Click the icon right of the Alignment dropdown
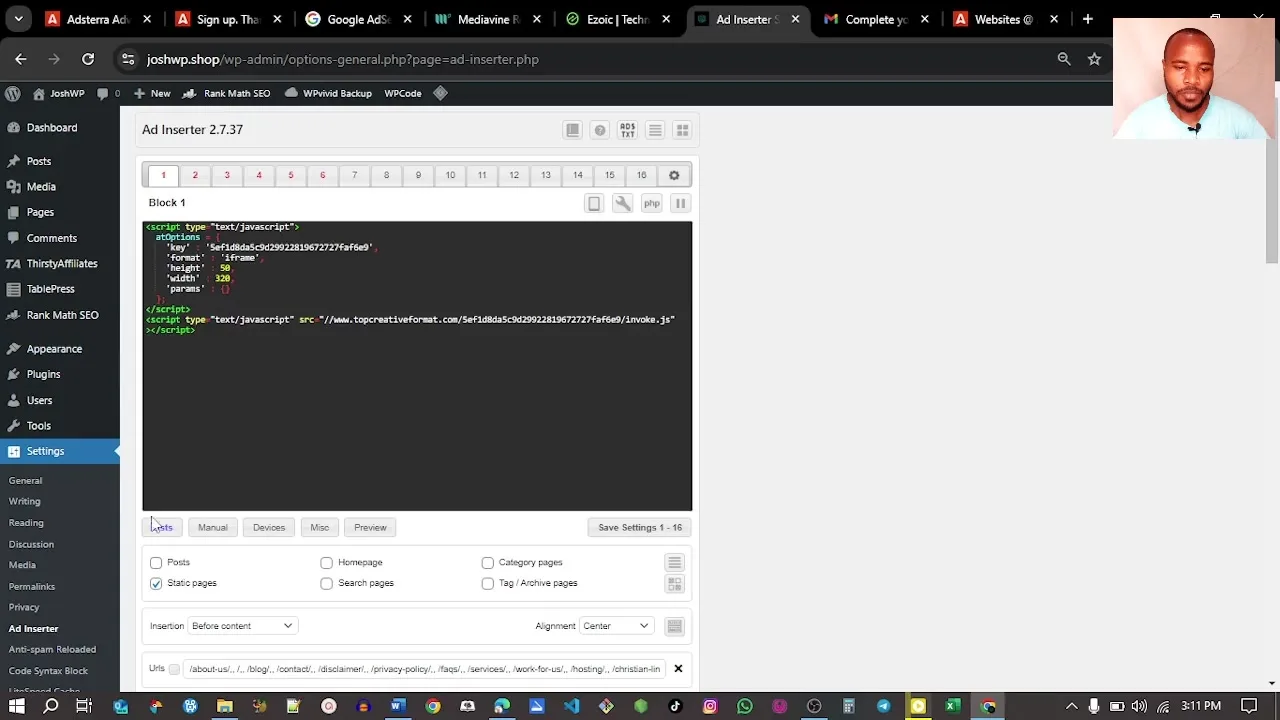Image resolution: width=1280 pixels, height=720 pixels. [x=675, y=626]
